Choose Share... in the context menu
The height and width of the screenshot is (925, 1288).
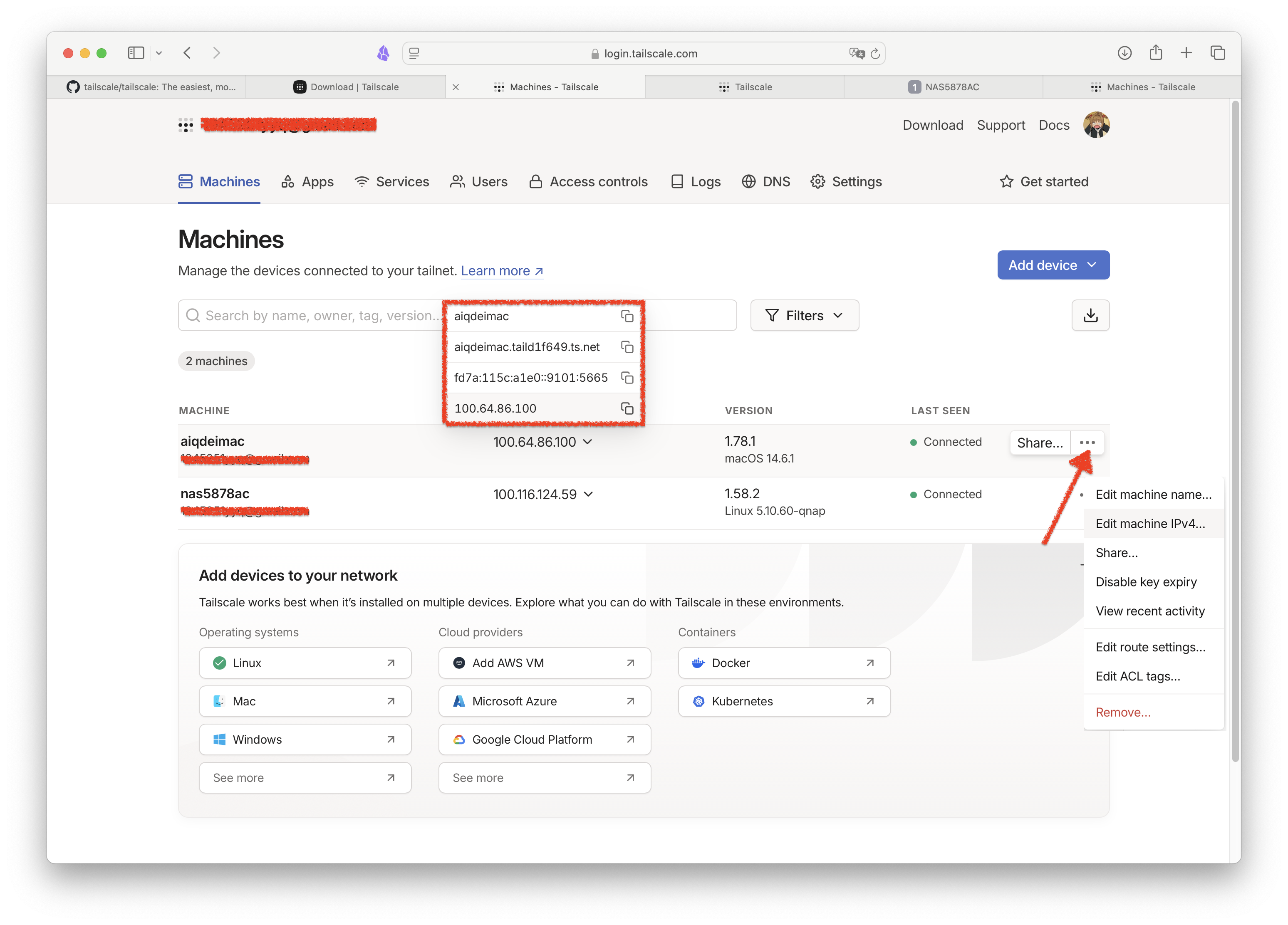(1153, 552)
